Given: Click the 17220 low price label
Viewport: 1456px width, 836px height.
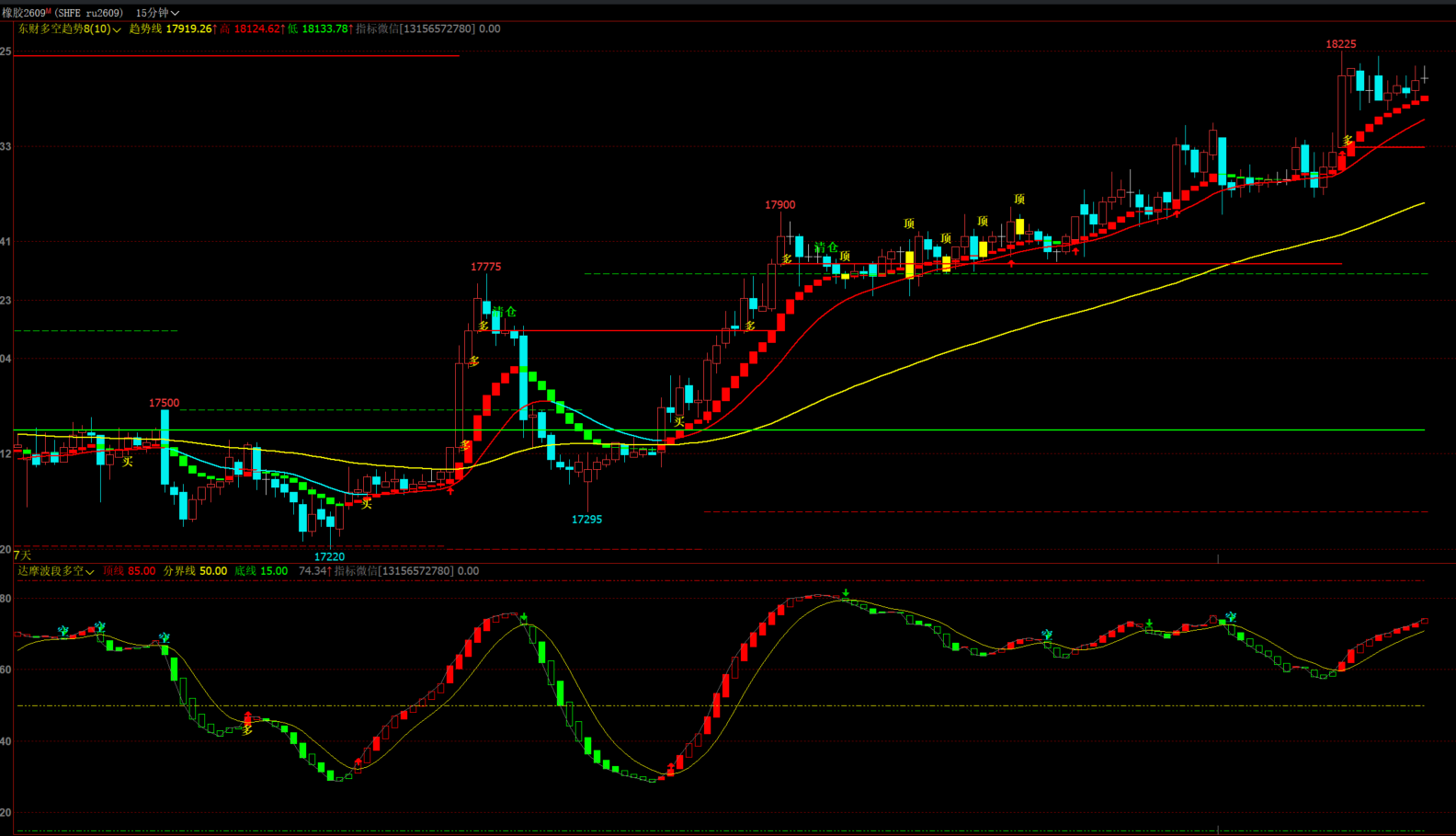Looking at the screenshot, I should pos(329,556).
